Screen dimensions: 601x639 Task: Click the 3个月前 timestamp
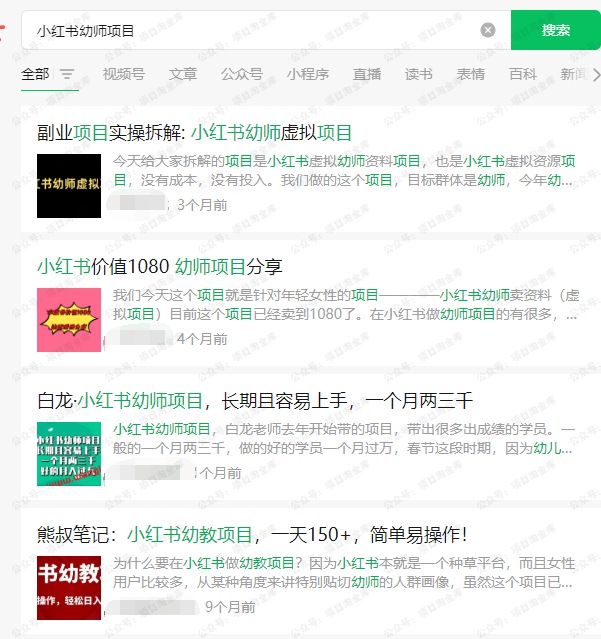point(202,205)
